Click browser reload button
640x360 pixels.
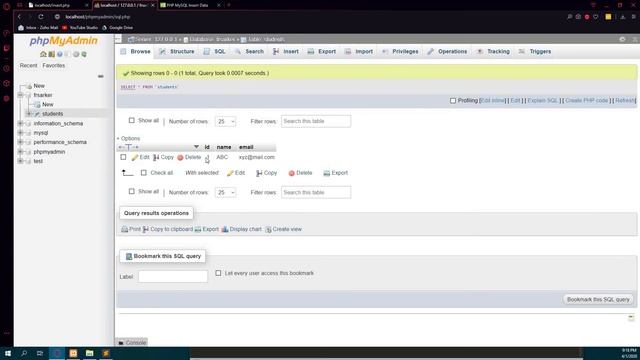pos(41,17)
